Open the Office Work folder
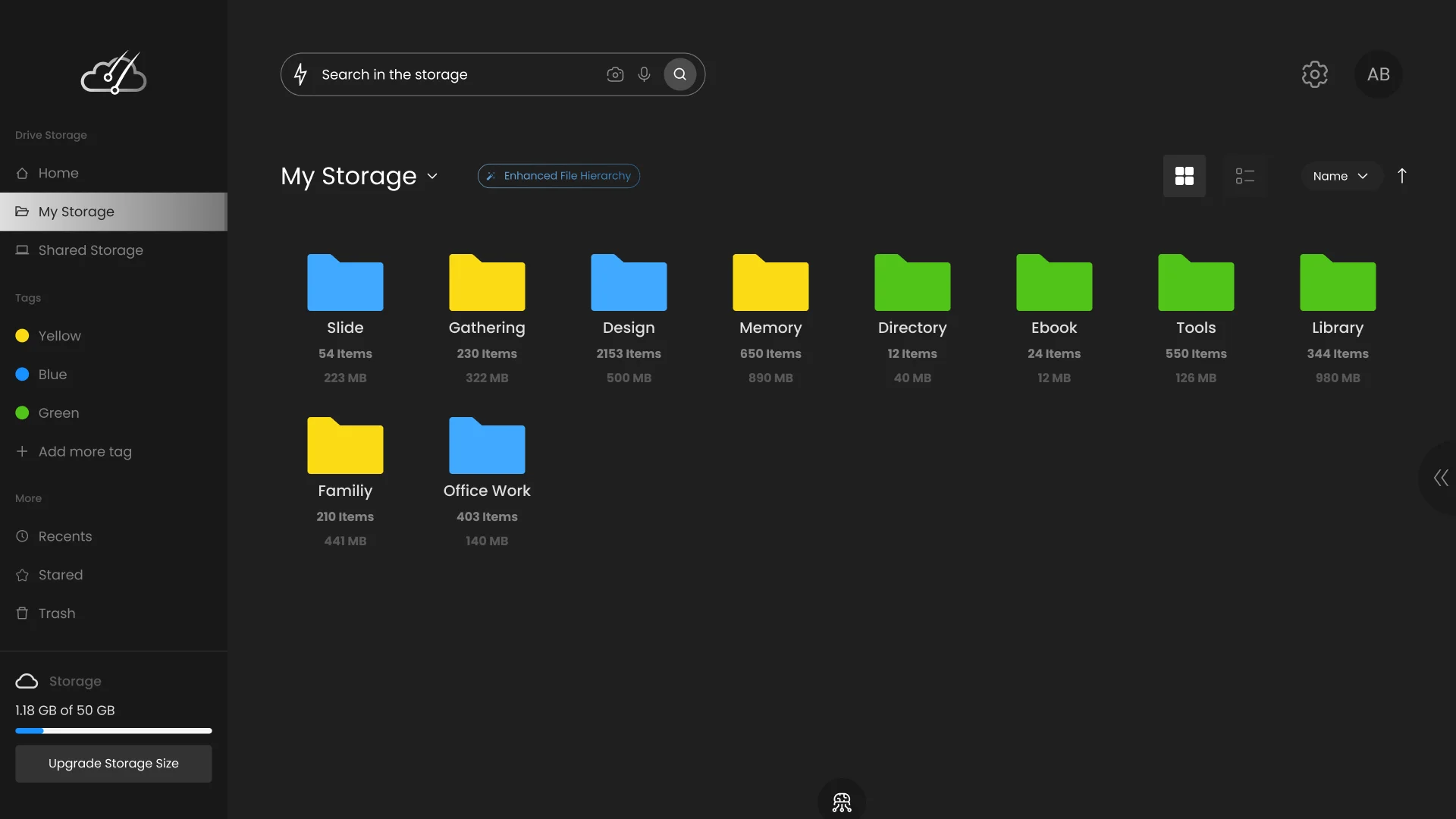The image size is (1456, 819). (487, 445)
